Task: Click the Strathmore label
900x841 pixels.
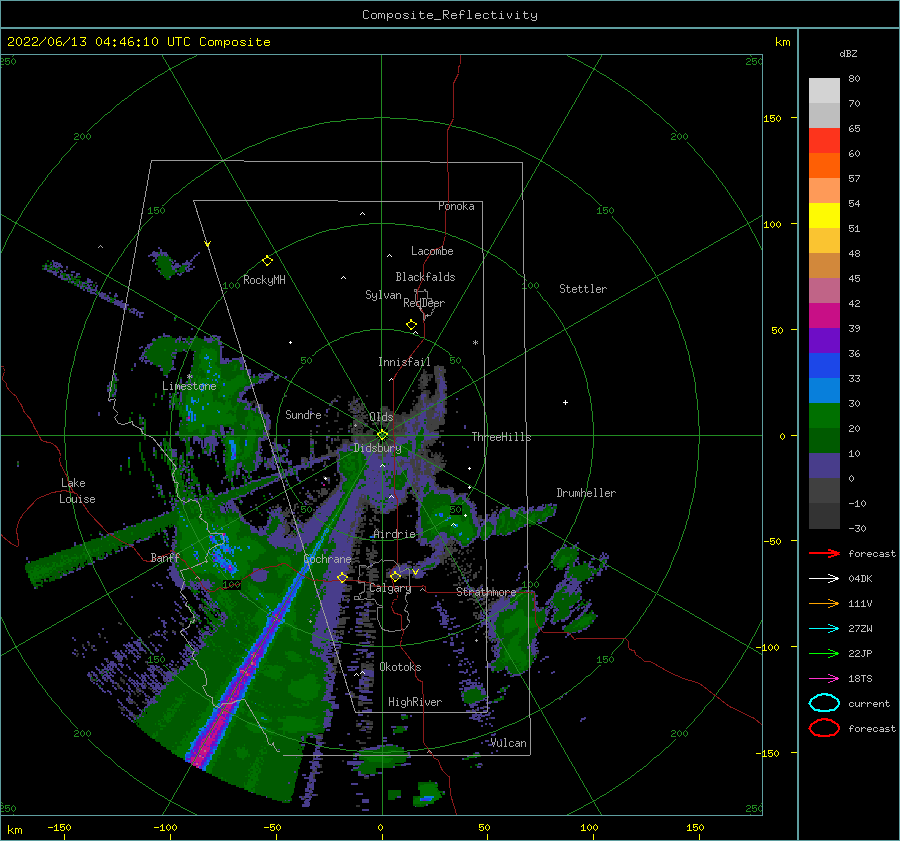Action: tap(486, 591)
